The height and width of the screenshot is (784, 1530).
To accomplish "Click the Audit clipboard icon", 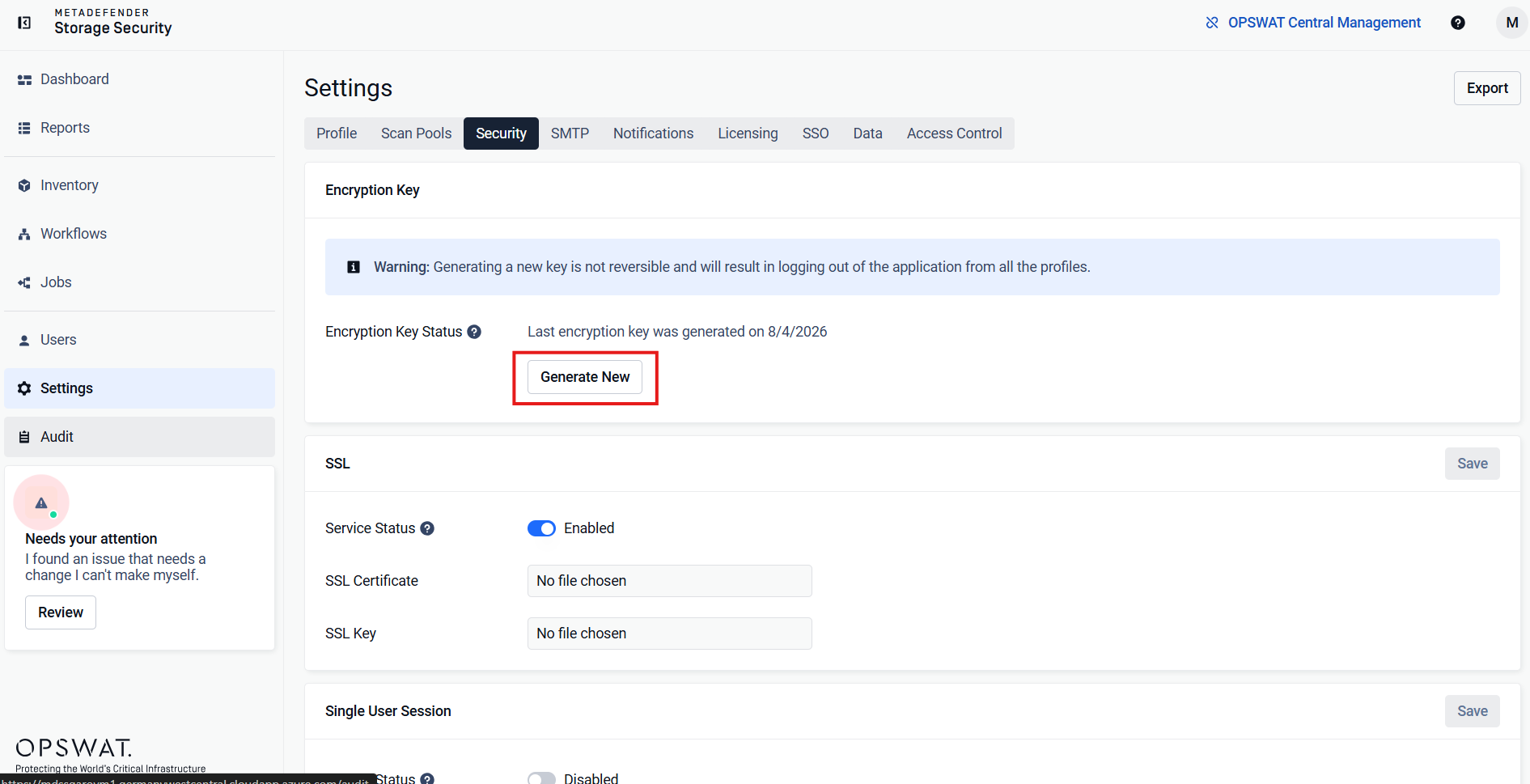I will click(x=24, y=437).
